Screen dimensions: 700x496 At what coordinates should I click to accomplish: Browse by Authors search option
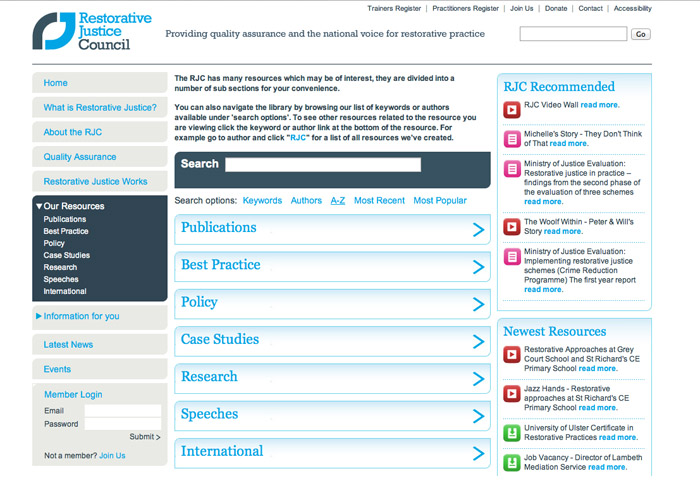point(306,201)
